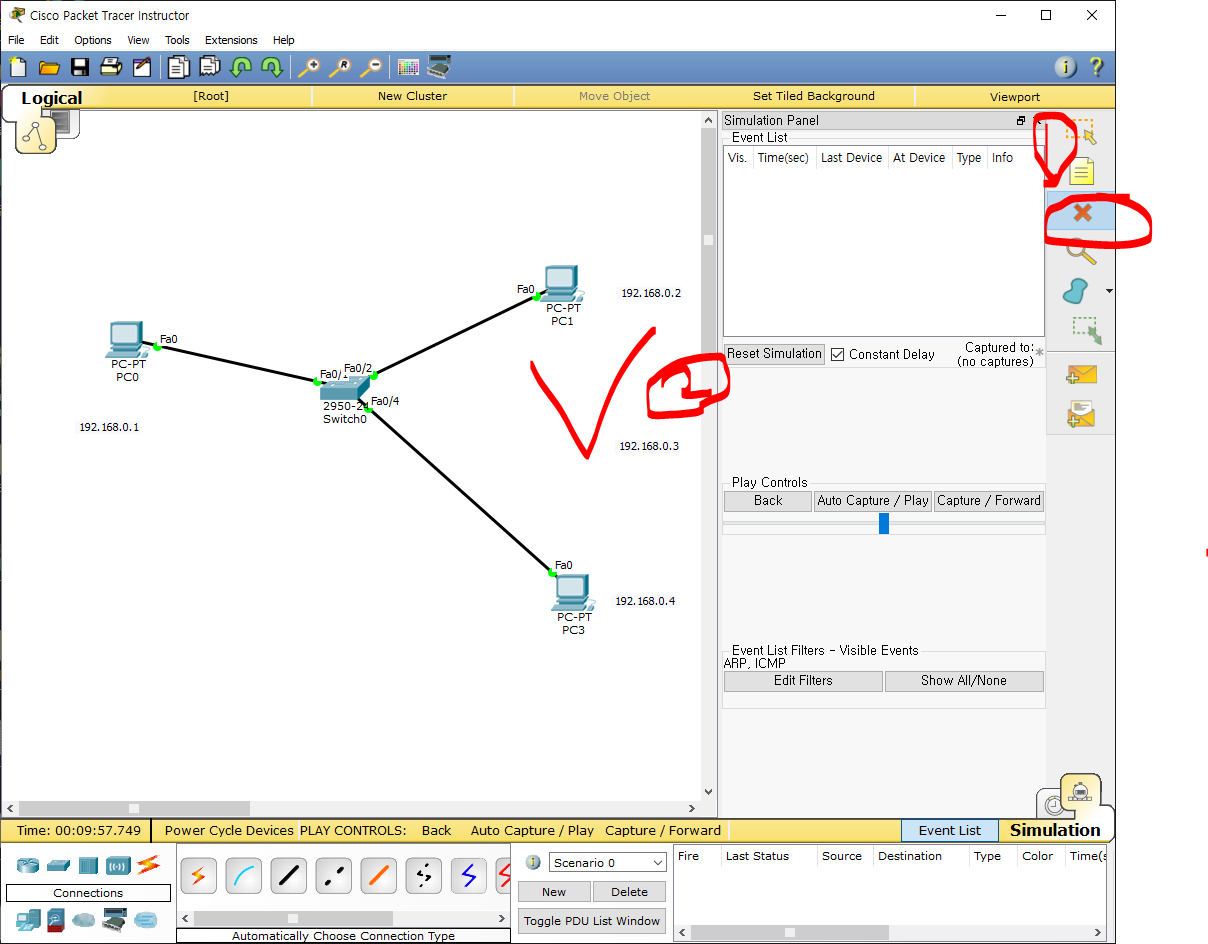Switch to the Simulation mode tab
This screenshot has height=944, width=1208.
coord(1055,830)
